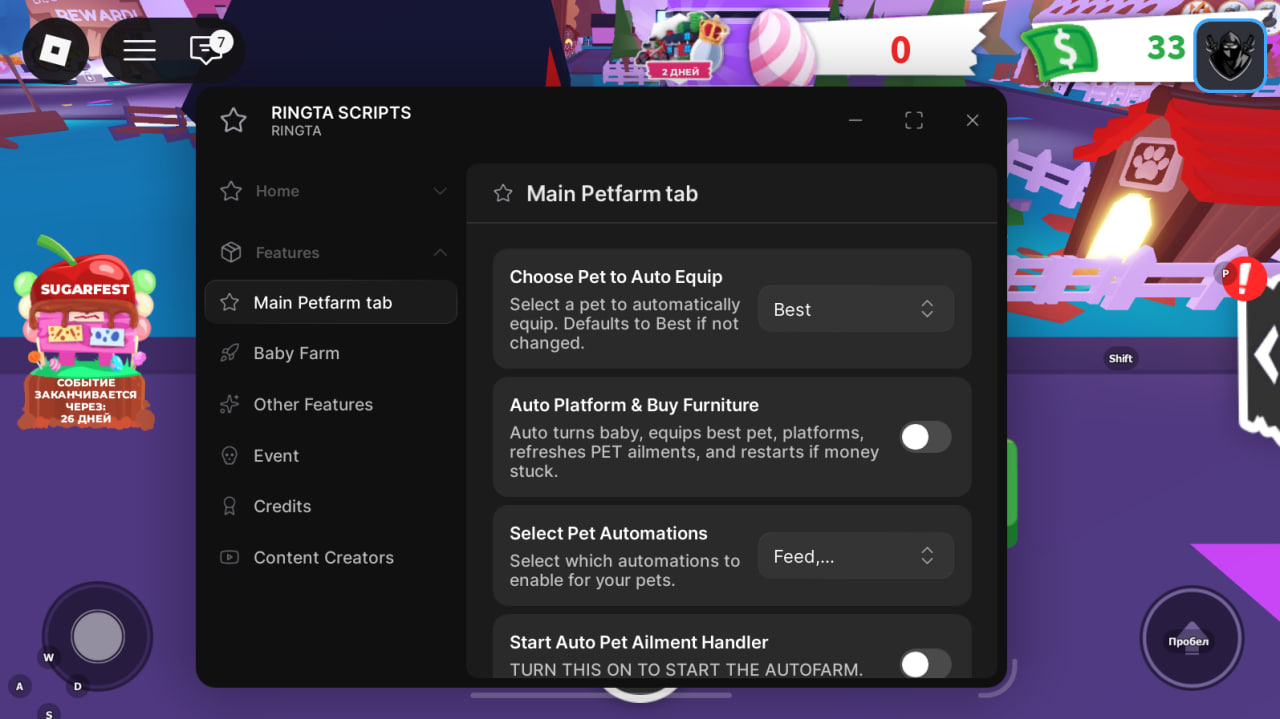Viewport: 1280px width, 719px height.
Task: Open the Feed,... automations dropdown
Action: (x=856, y=557)
